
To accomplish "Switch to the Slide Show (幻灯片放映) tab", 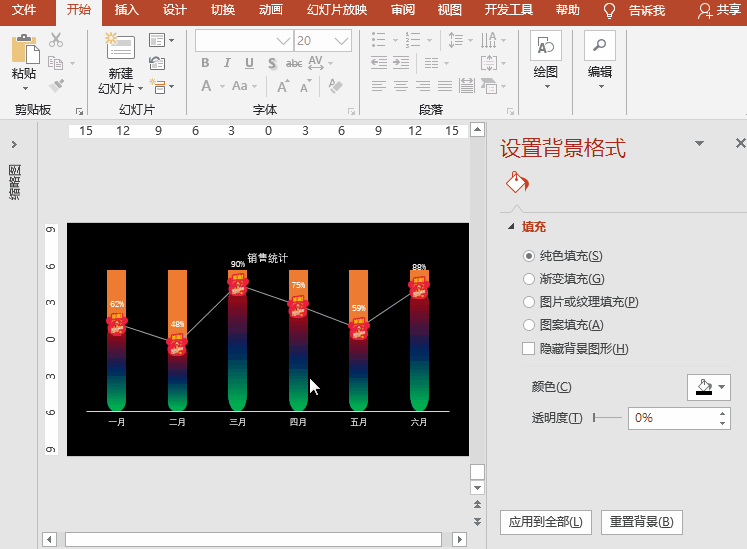I will click(337, 10).
